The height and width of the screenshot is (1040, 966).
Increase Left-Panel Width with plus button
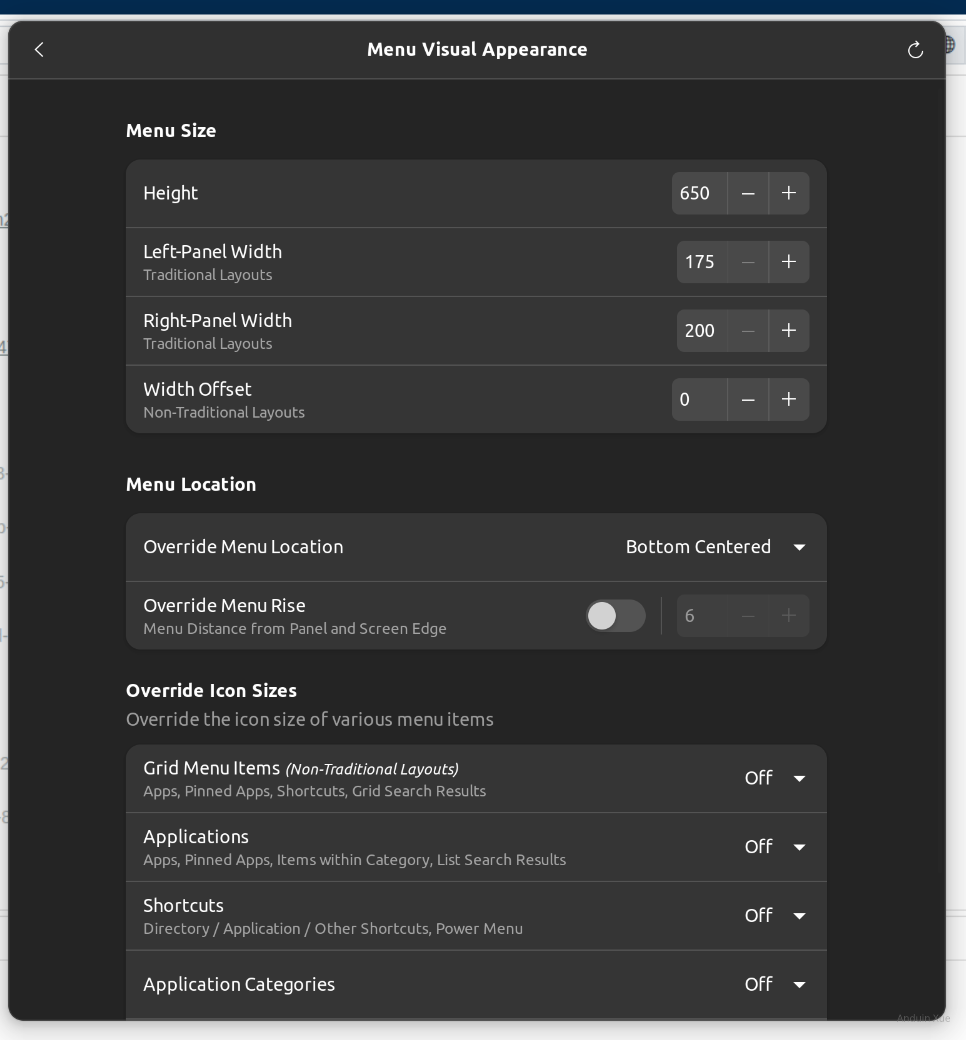[x=788, y=262]
